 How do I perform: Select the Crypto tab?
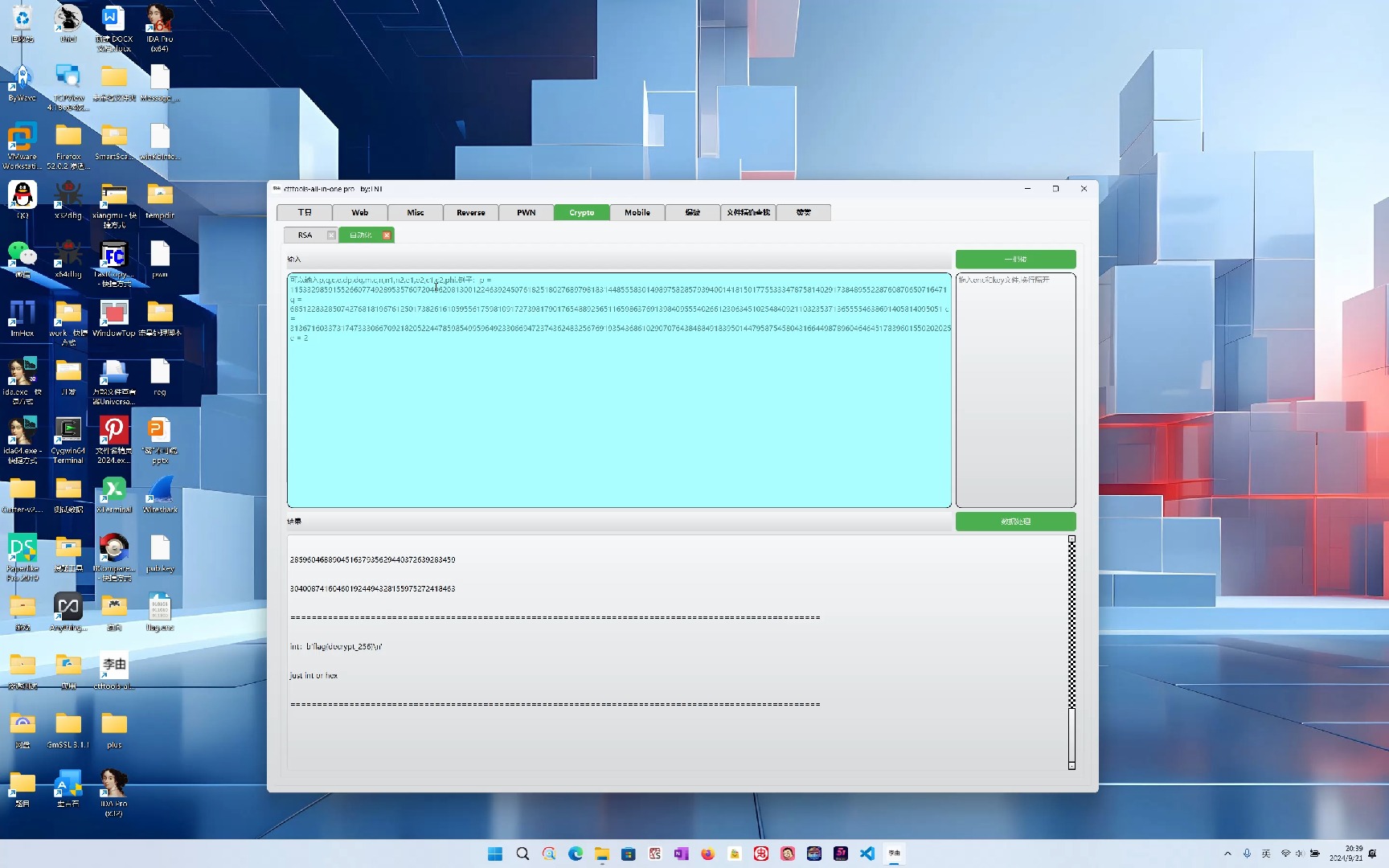pyautogui.click(x=582, y=212)
